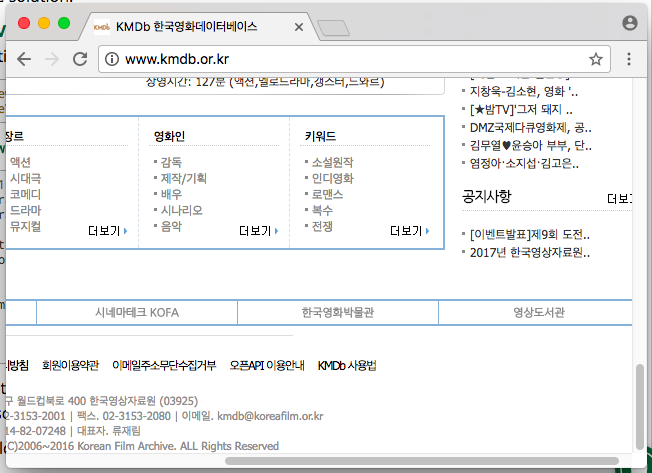
Task: Open the 시나리오 link
Action: pos(182,210)
